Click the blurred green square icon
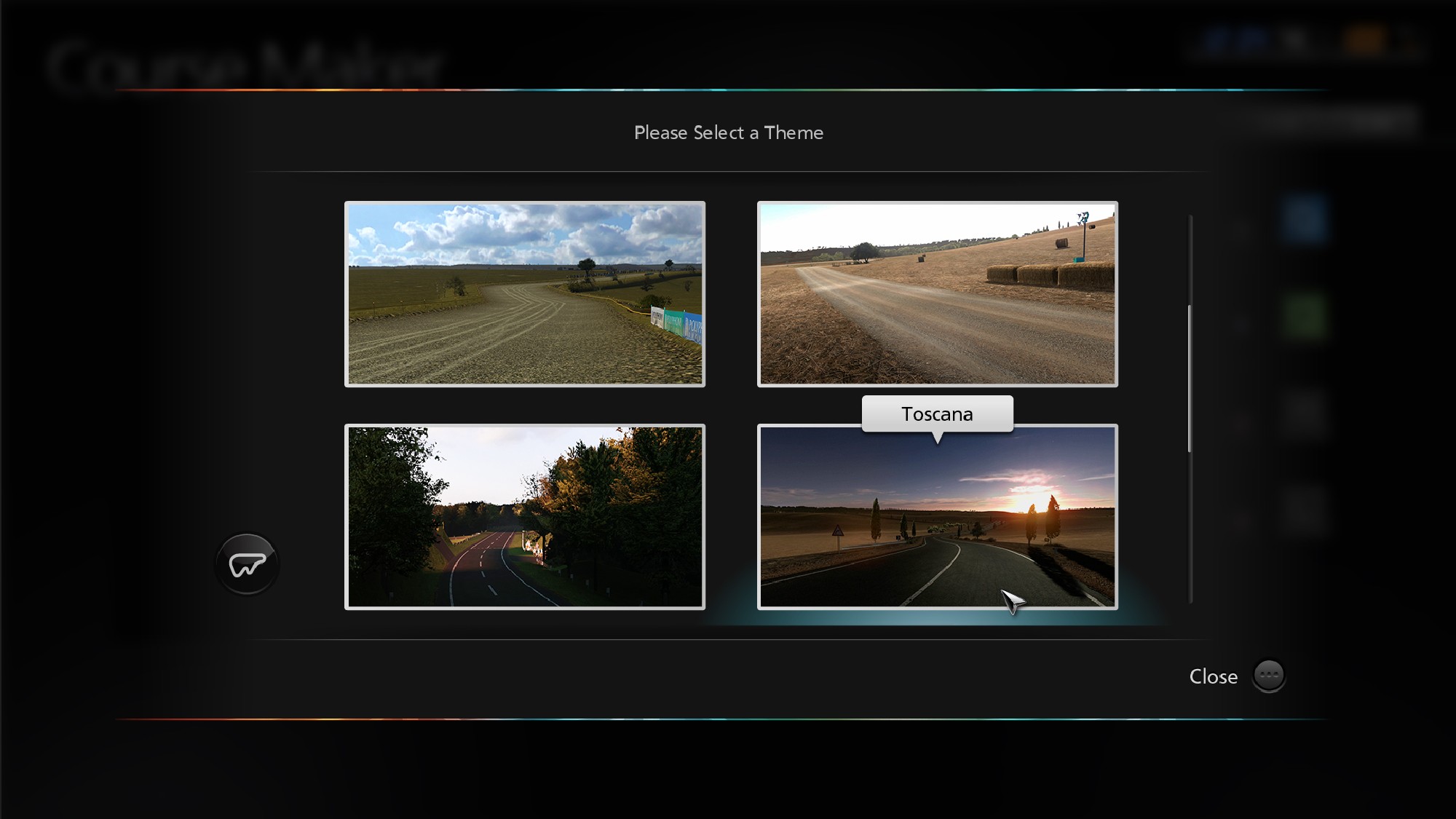1456x819 pixels. (x=1304, y=317)
